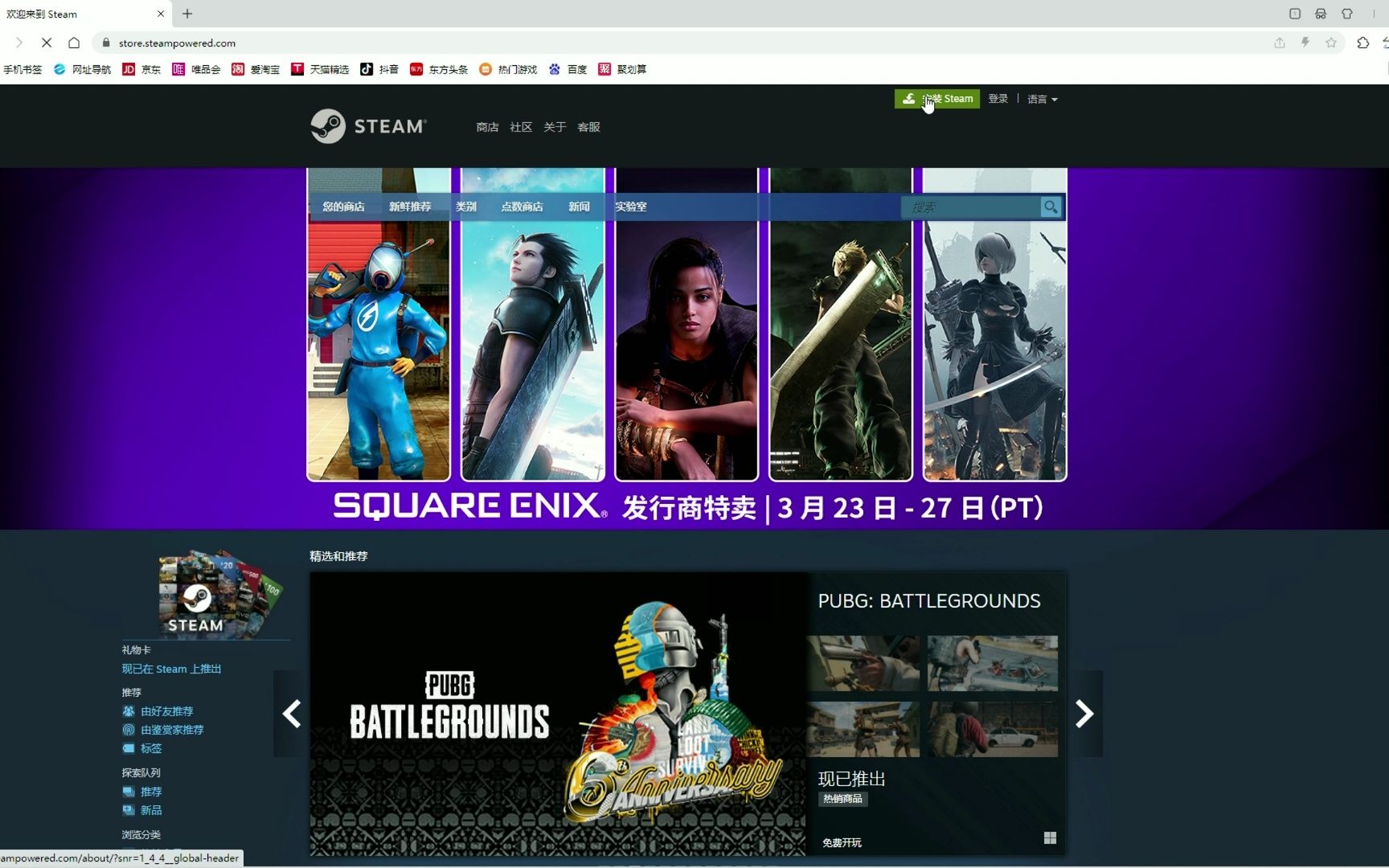1389x868 pixels.
Task: Select the 实验室 store tab
Action: 631,207
